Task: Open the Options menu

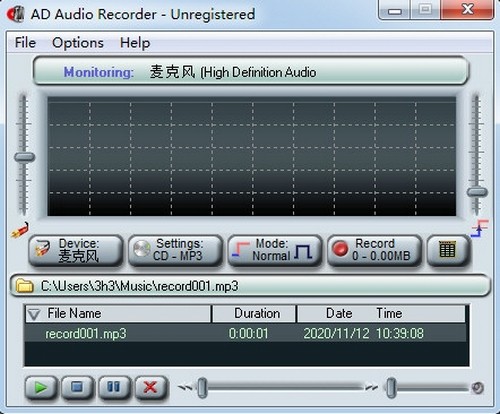Action: 78,43
